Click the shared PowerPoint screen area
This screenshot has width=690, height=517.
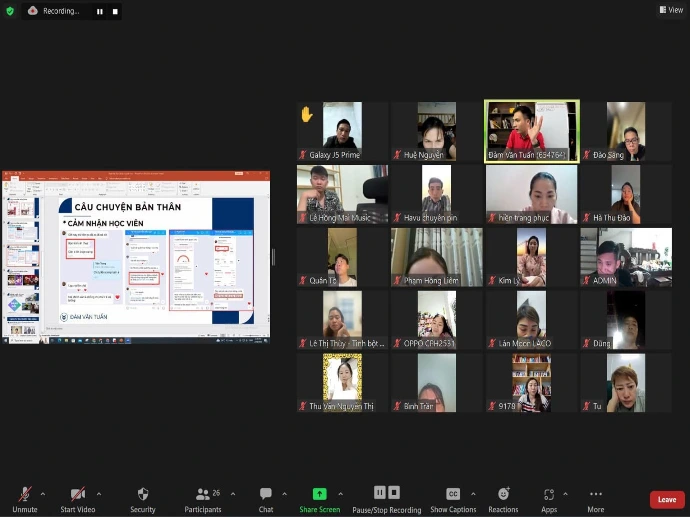136,256
